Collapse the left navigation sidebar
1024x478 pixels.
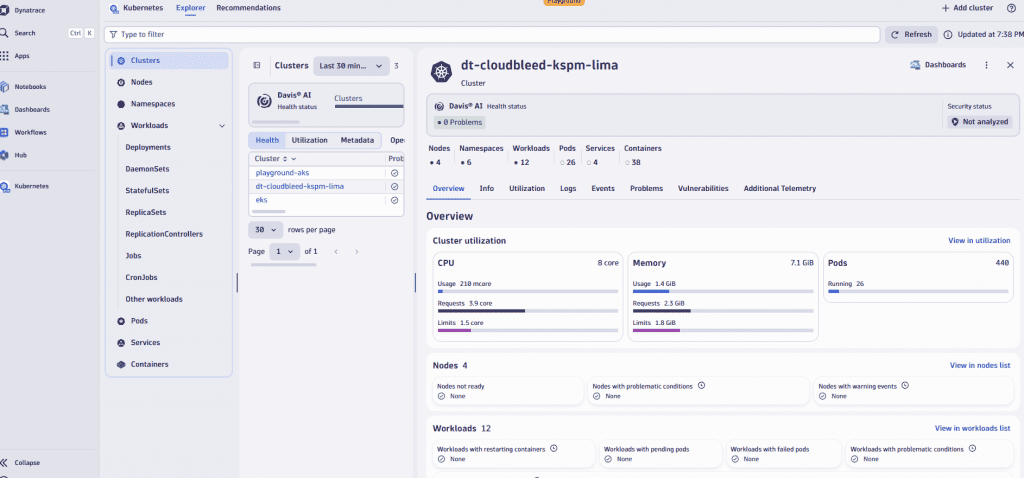click(x=27, y=462)
